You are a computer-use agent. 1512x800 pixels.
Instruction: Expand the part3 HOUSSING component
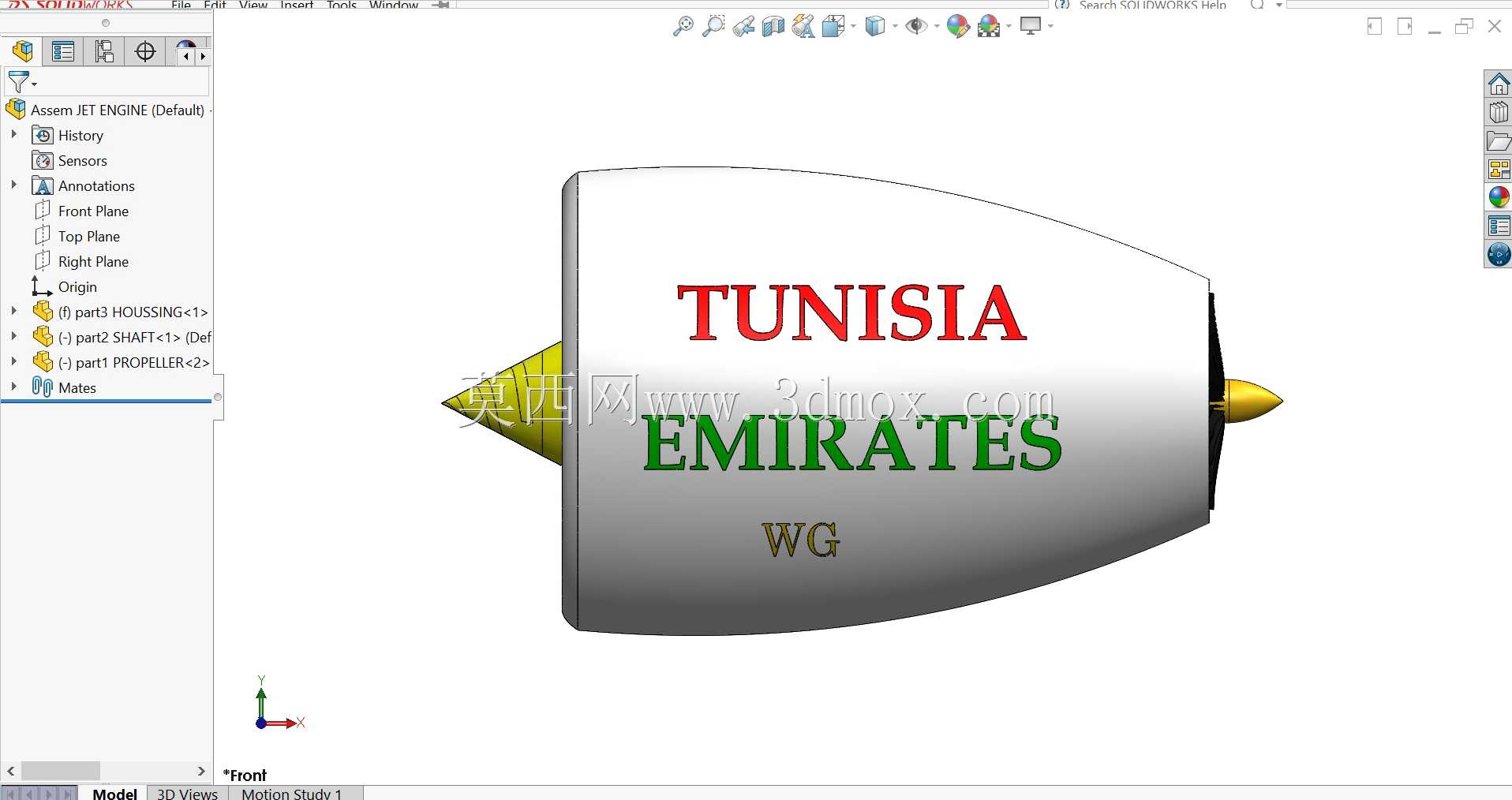(13, 311)
